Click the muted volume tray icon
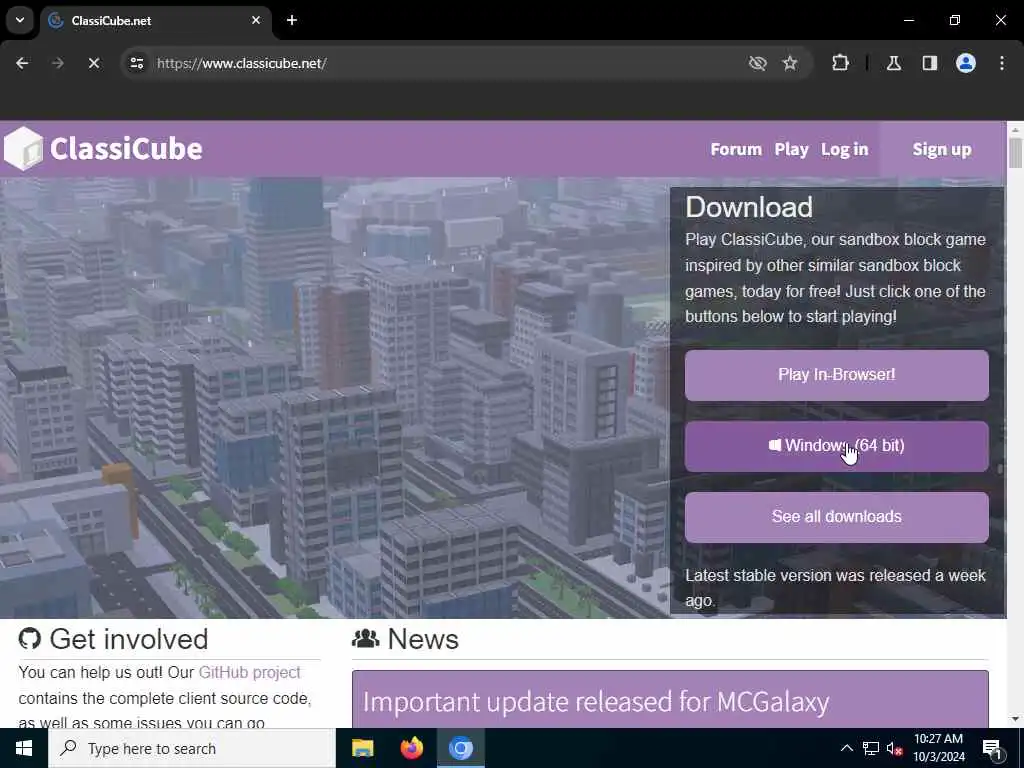Image resolution: width=1024 pixels, height=768 pixels. [x=895, y=748]
